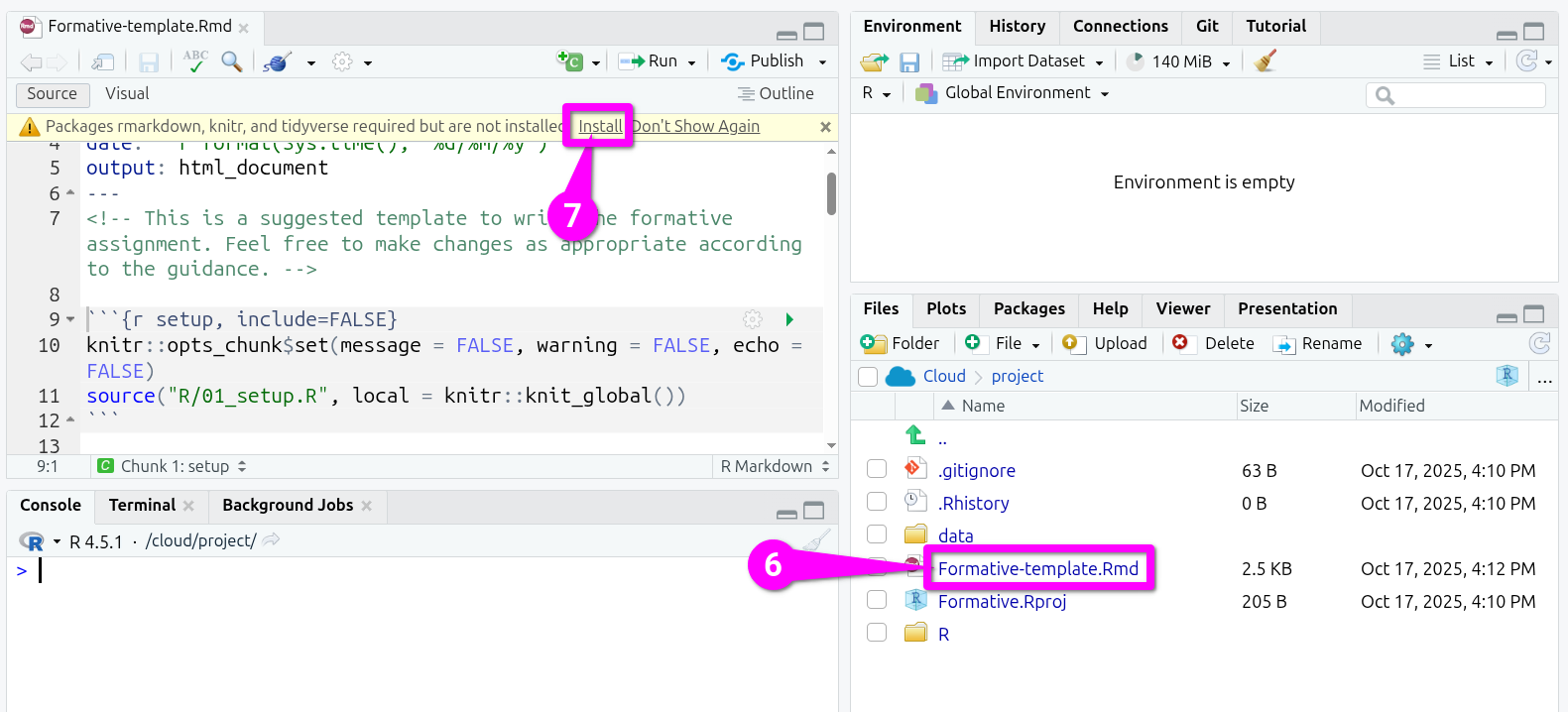Toggle the select-all files checkbox
The width and height of the screenshot is (1568, 712).
click(x=868, y=377)
